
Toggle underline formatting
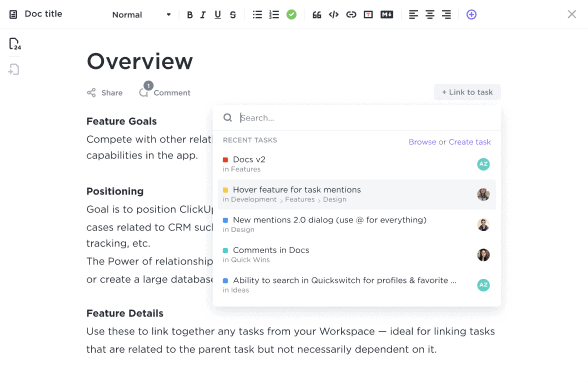pos(218,15)
